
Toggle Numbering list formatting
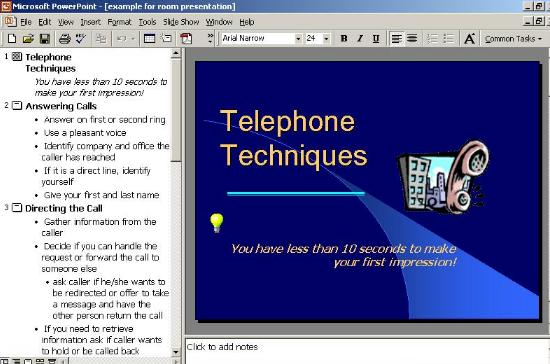pos(432,39)
